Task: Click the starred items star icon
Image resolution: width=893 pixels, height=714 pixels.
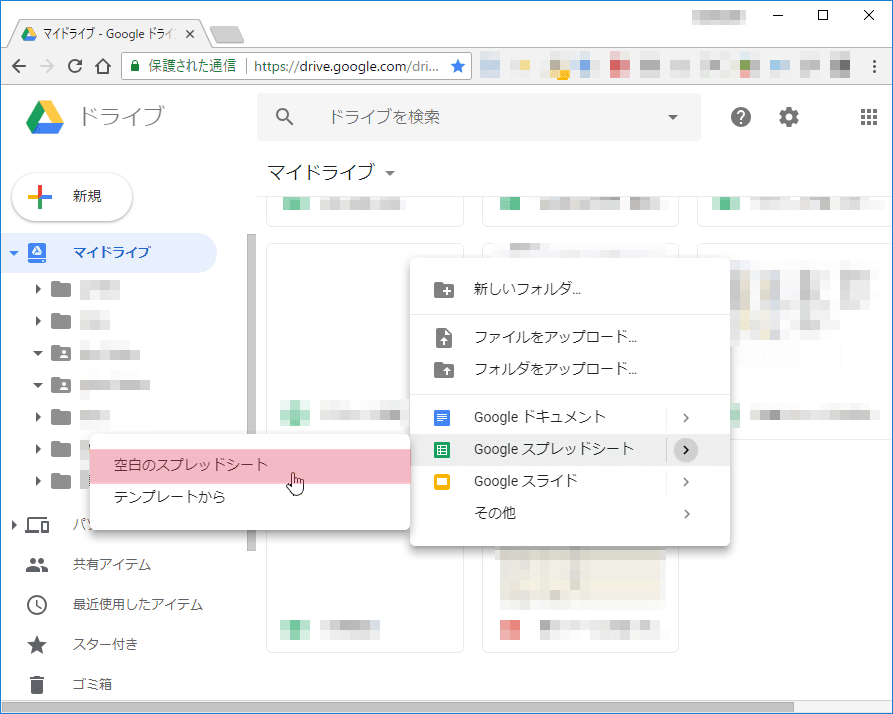Action: click(37, 645)
